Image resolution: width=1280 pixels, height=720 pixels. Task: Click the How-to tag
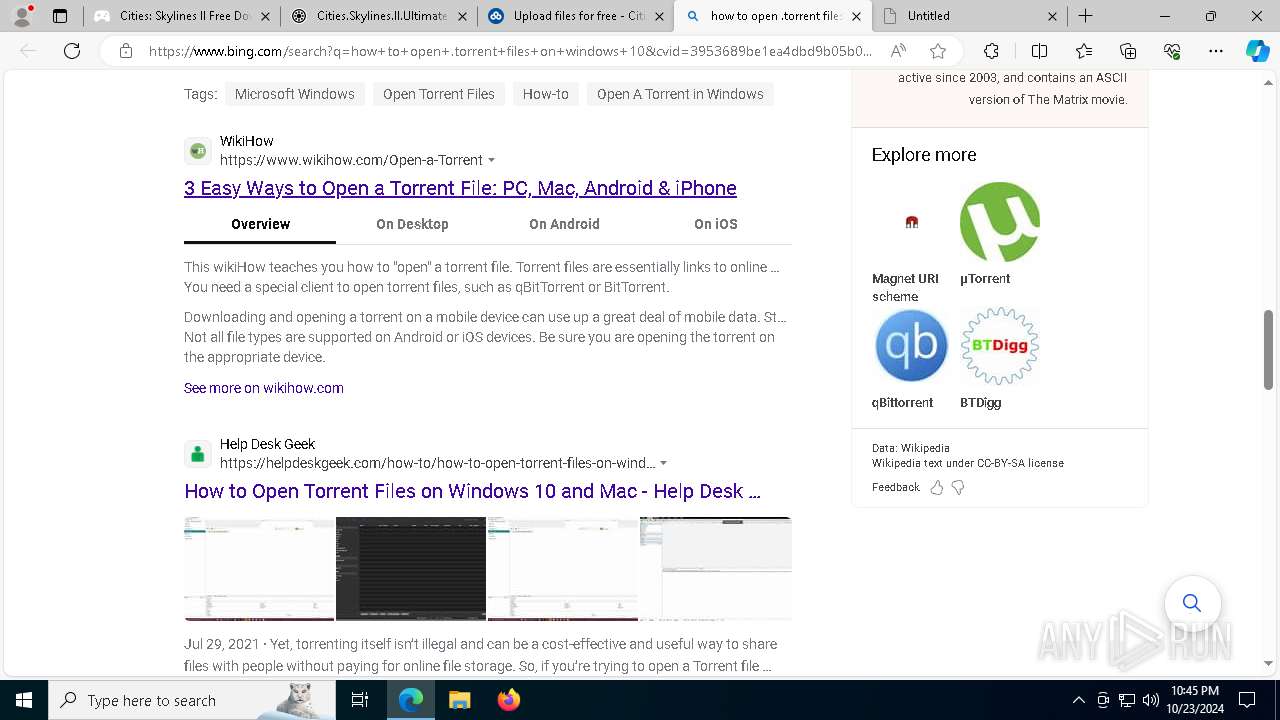[x=546, y=94]
